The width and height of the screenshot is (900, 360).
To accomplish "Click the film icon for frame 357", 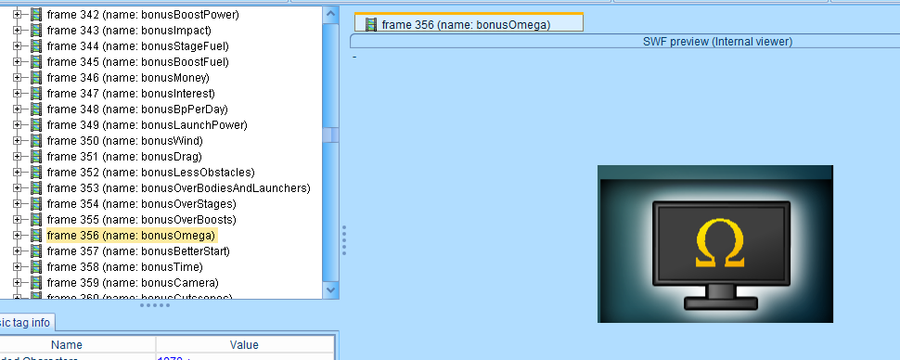I will (37, 251).
